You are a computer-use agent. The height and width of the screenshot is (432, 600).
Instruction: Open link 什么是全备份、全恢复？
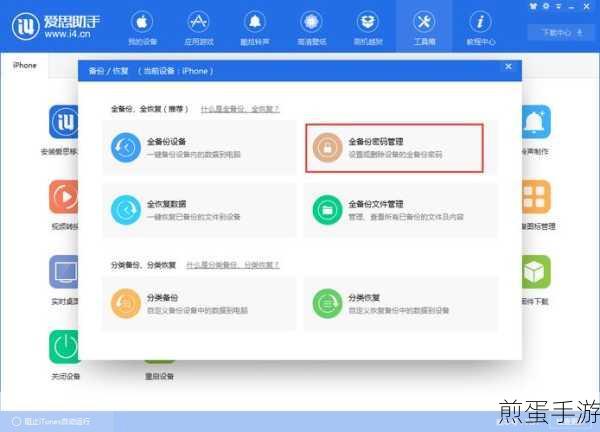pos(240,109)
